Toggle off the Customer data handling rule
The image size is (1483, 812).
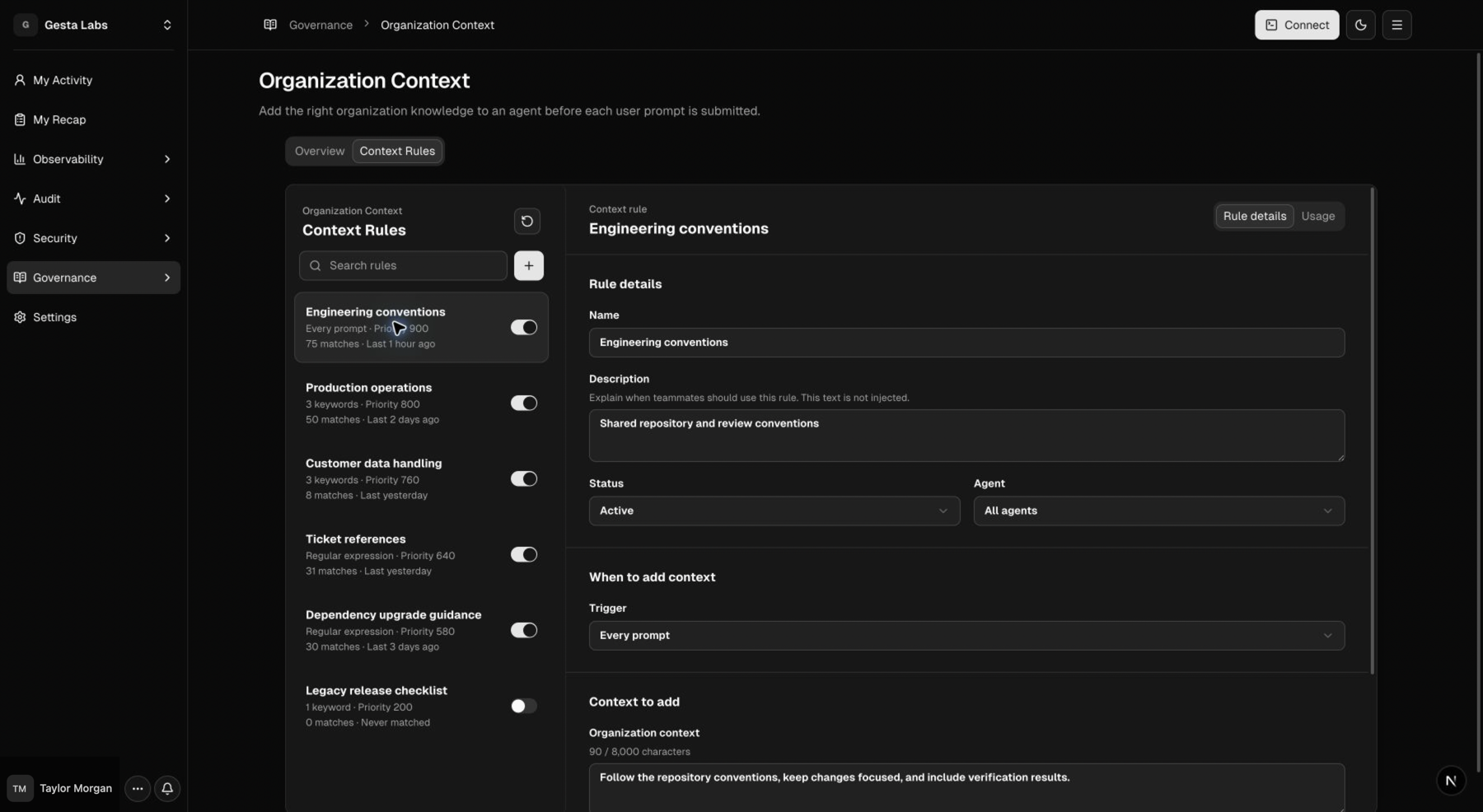[524, 478]
